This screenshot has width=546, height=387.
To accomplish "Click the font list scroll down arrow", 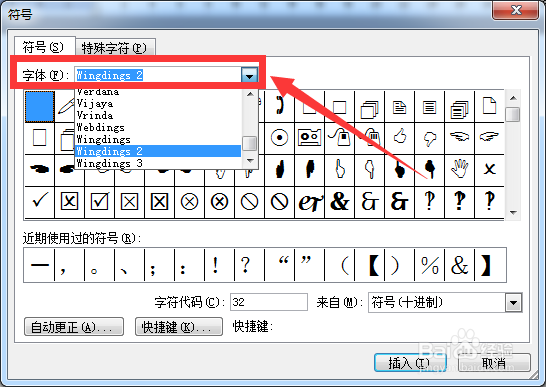I will pyautogui.click(x=250, y=161).
